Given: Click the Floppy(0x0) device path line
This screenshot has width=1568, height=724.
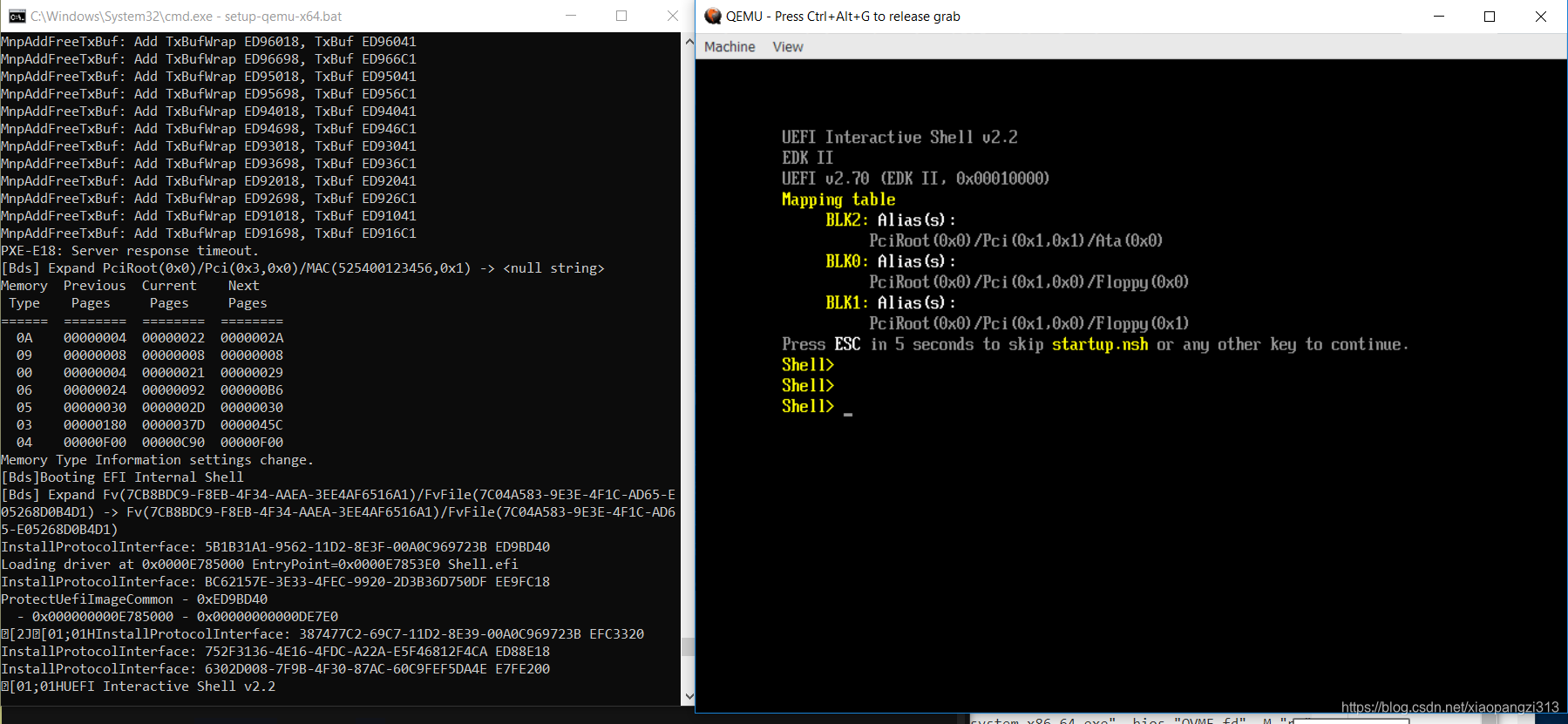Looking at the screenshot, I should [1028, 282].
